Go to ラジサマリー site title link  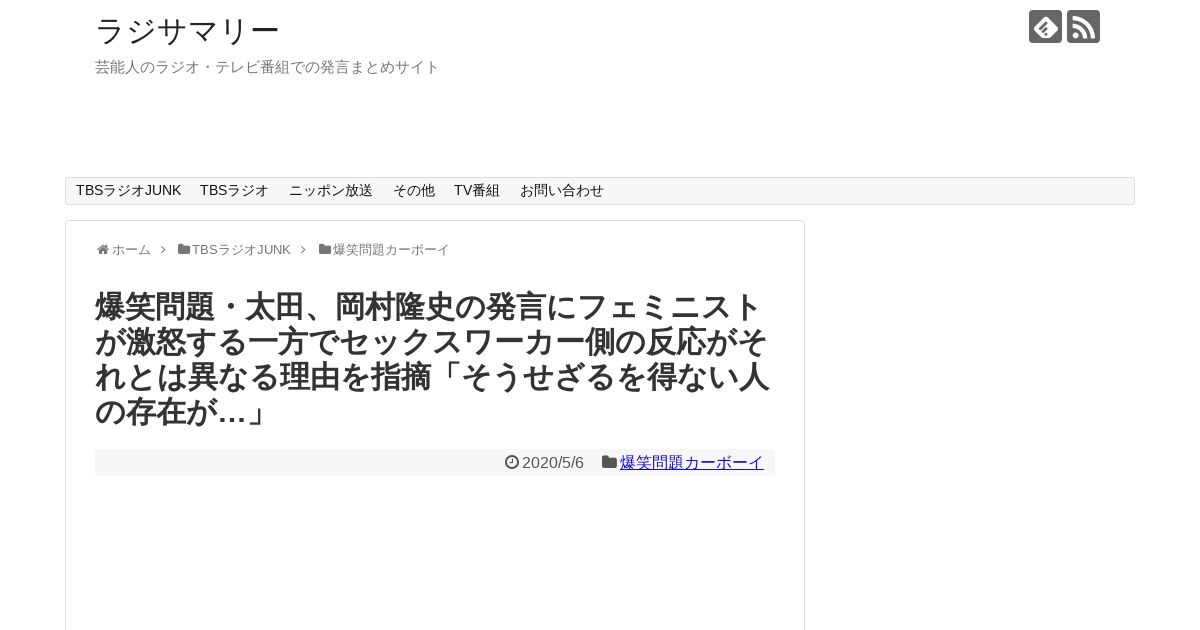187,31
